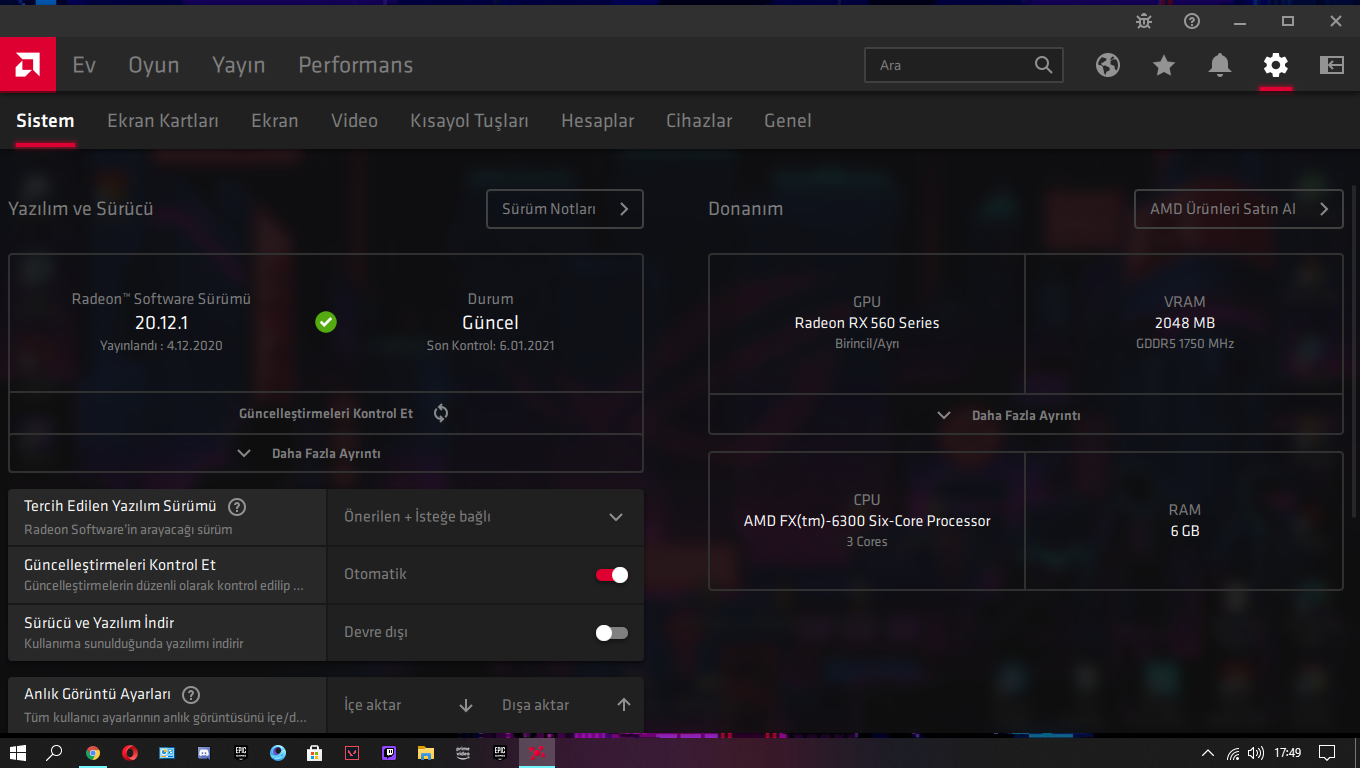Viewport: 1360px width, 768px height.
Task: Click the help icon beside Tercih Edilen Yazılım Sürümü
Action: point(237,507)
